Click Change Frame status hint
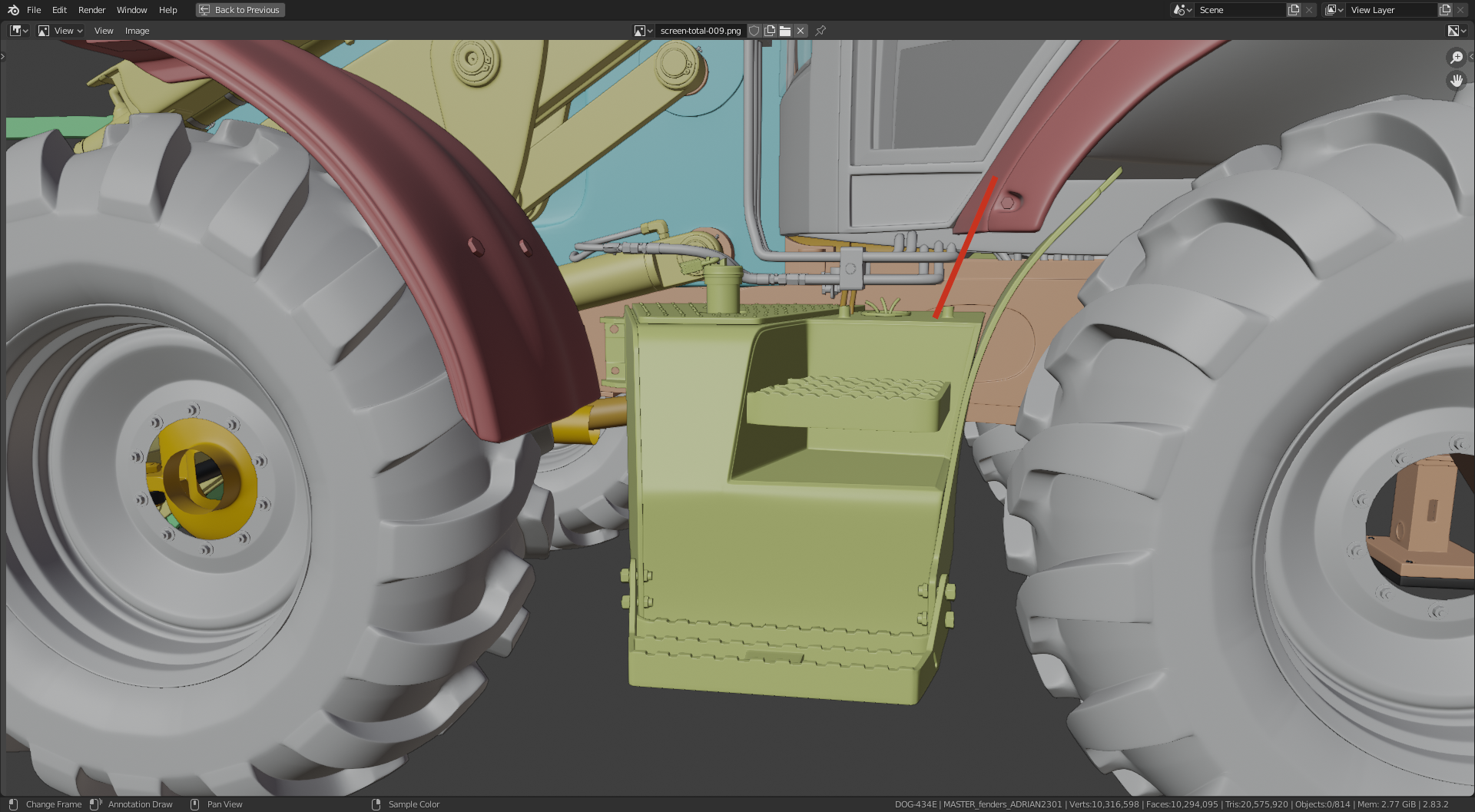This screenshot has height=812, width=1475. click(53, 804)
